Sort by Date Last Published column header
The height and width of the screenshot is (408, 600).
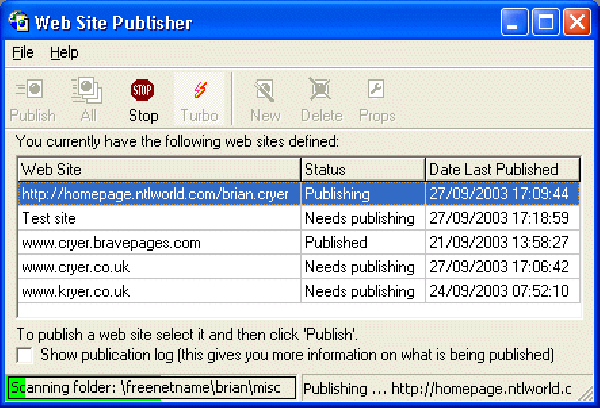503,169
